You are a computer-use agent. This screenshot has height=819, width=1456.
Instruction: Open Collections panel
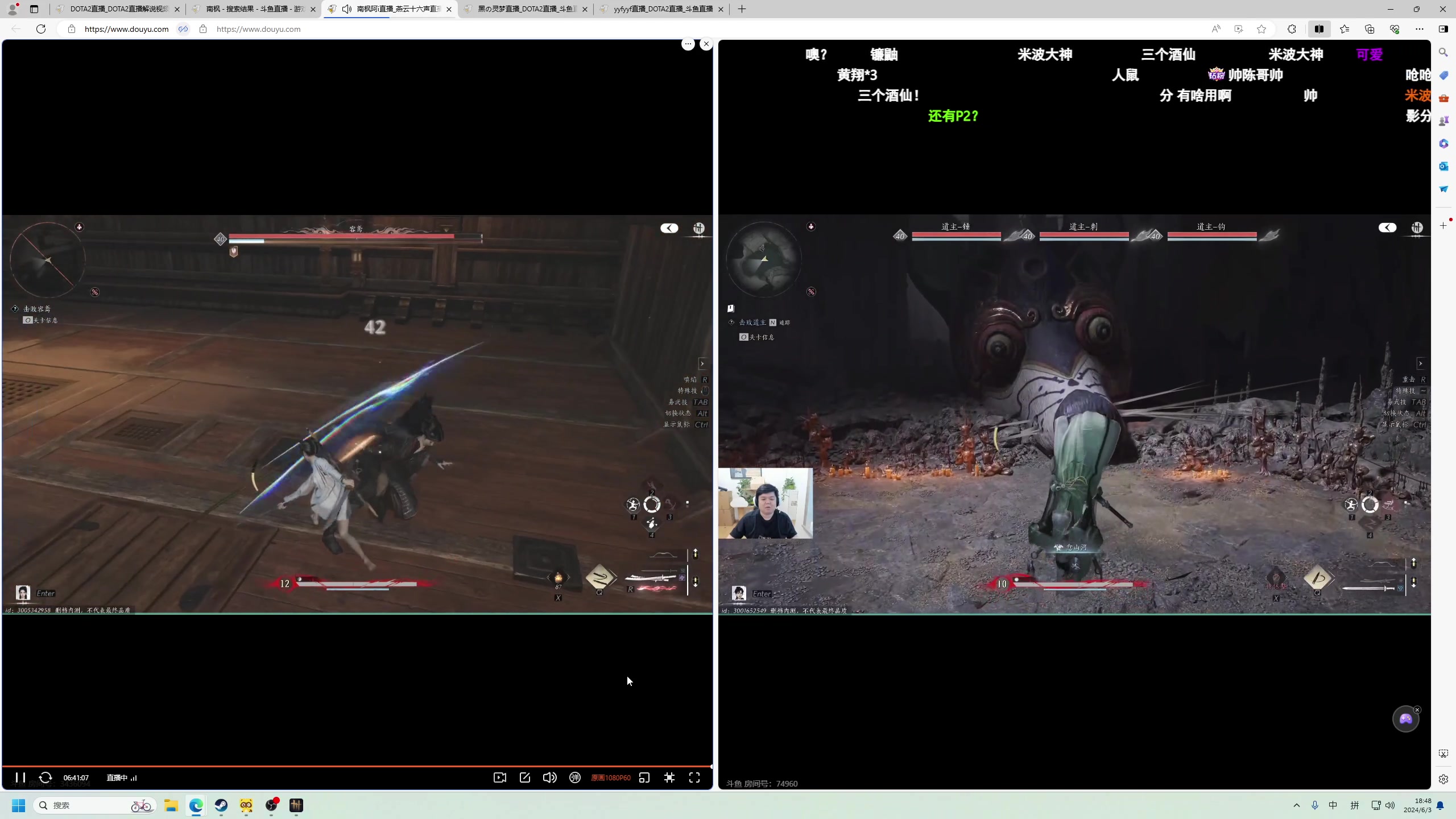1370,29
